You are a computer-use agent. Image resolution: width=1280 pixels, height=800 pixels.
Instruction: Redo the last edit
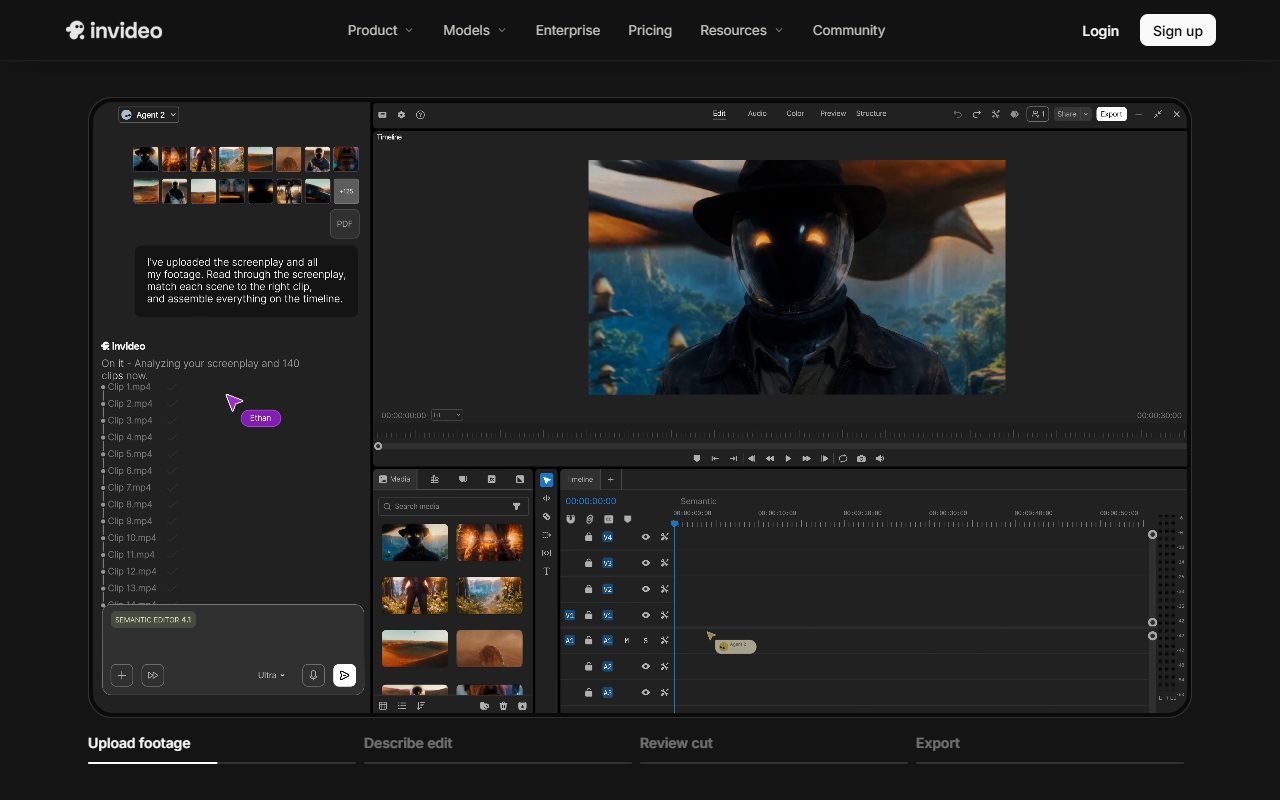coord(976,114)
